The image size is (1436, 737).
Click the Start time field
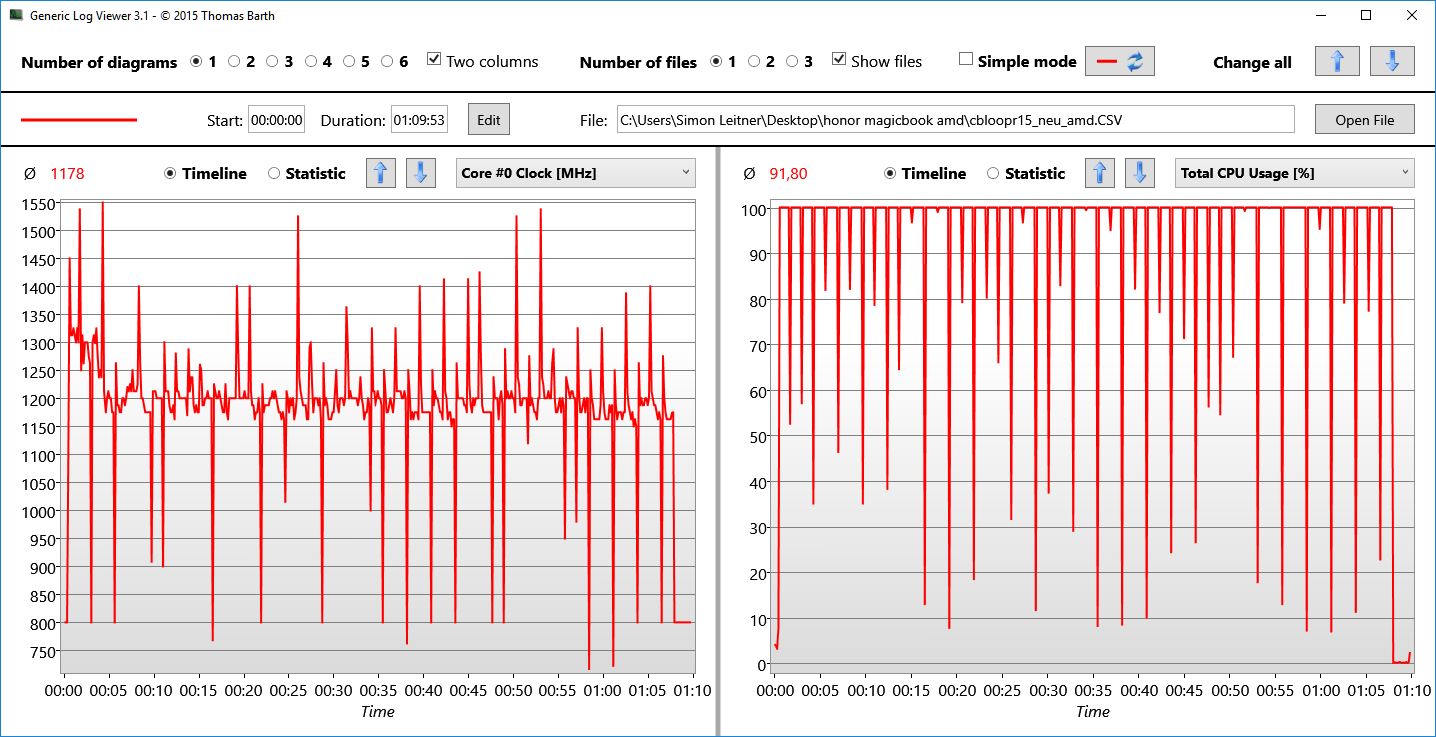point(276,120)
